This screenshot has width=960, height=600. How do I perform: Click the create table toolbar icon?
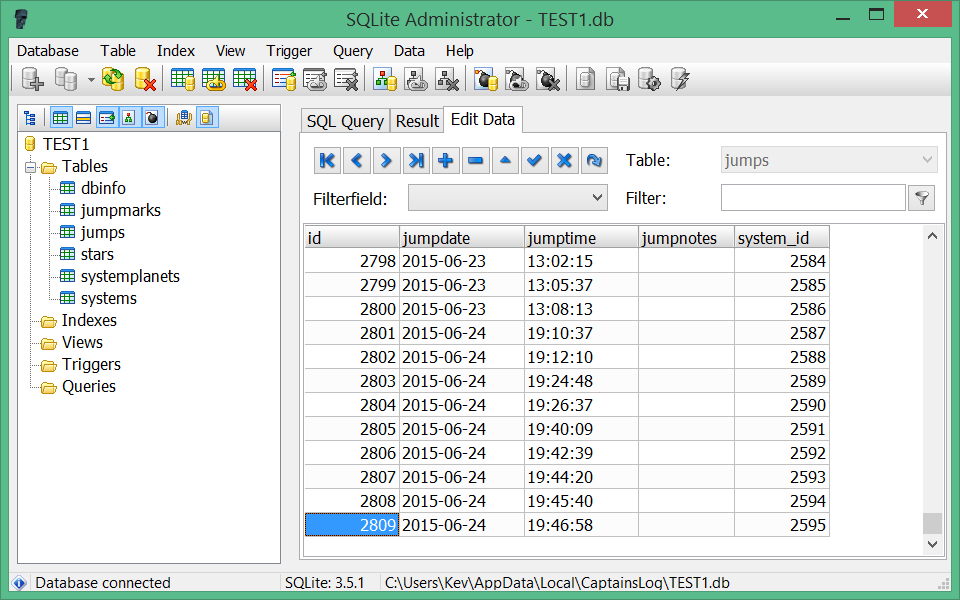(x=182, y=80)
